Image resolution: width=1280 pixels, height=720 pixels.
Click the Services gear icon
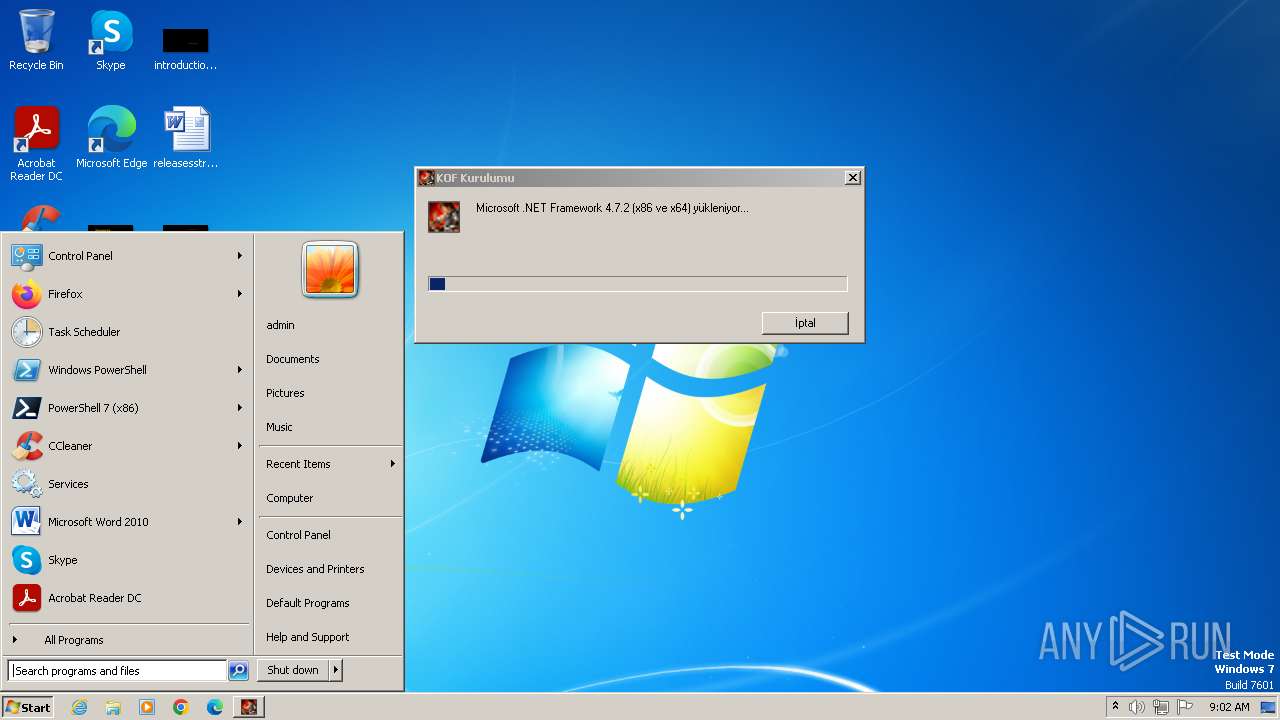[x=27, y=484]
